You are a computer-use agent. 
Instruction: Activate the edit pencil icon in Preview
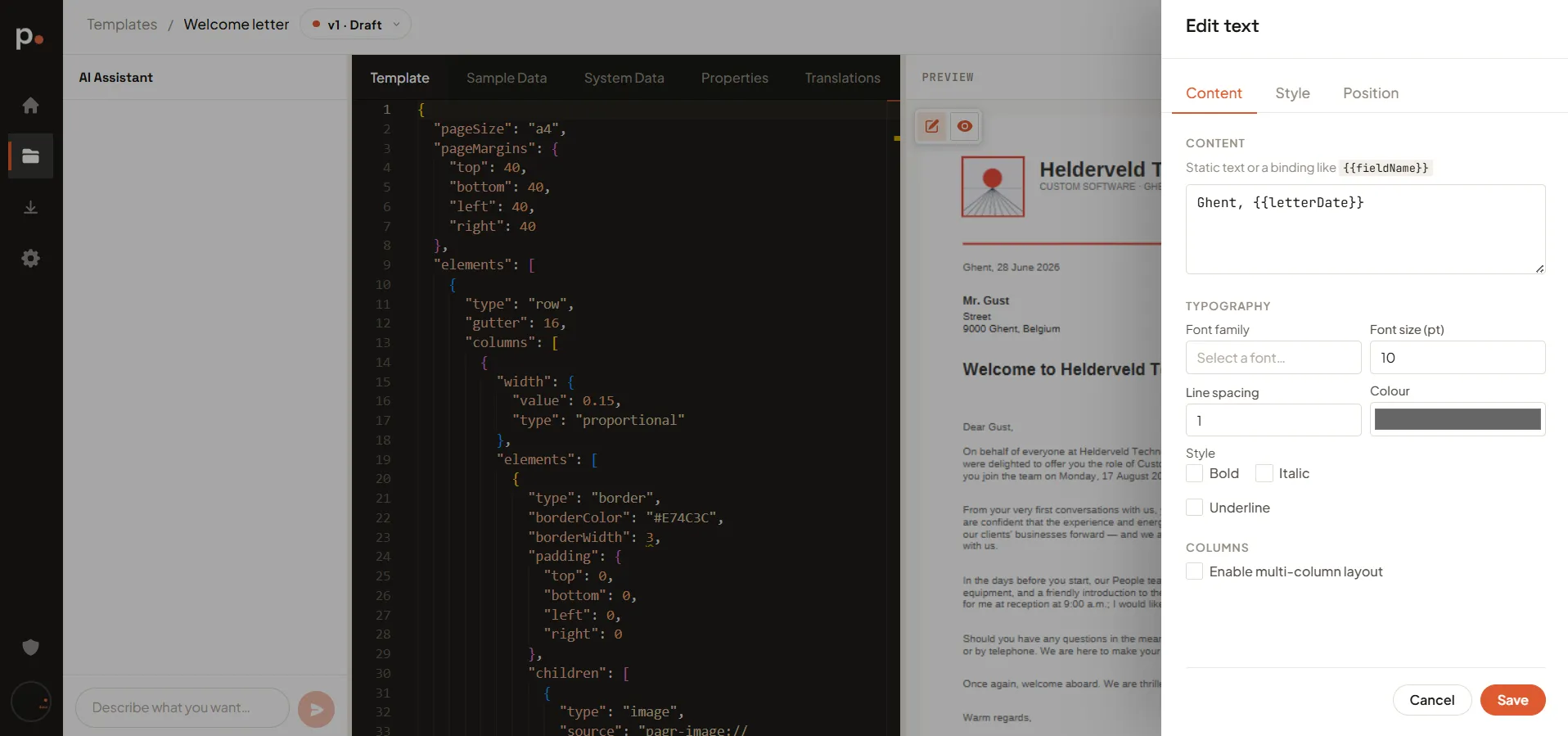(932, 126)
